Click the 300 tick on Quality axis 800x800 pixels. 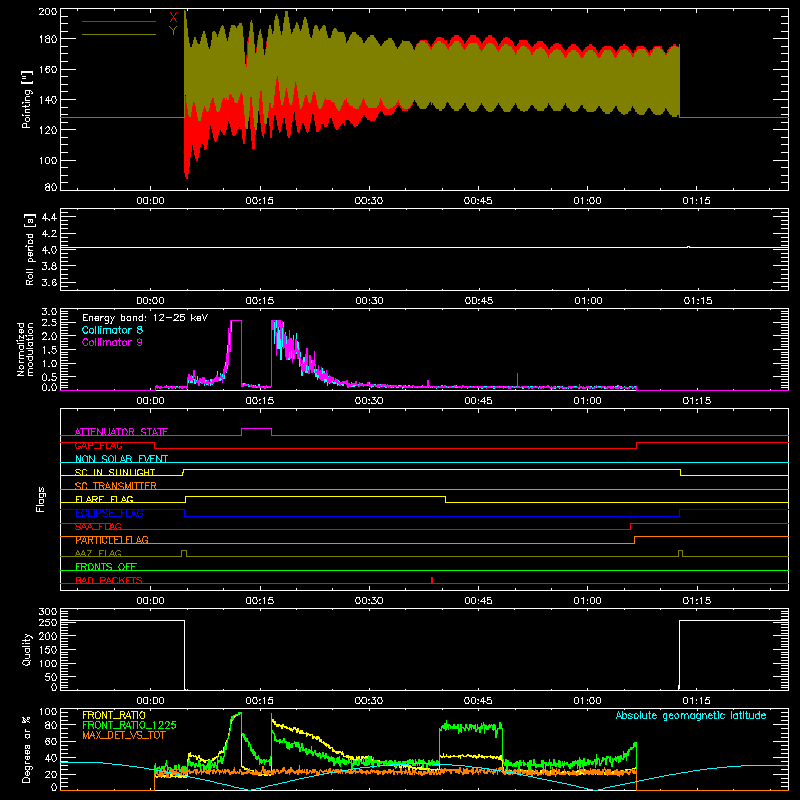pyautogui.click(x=48, y=612)
